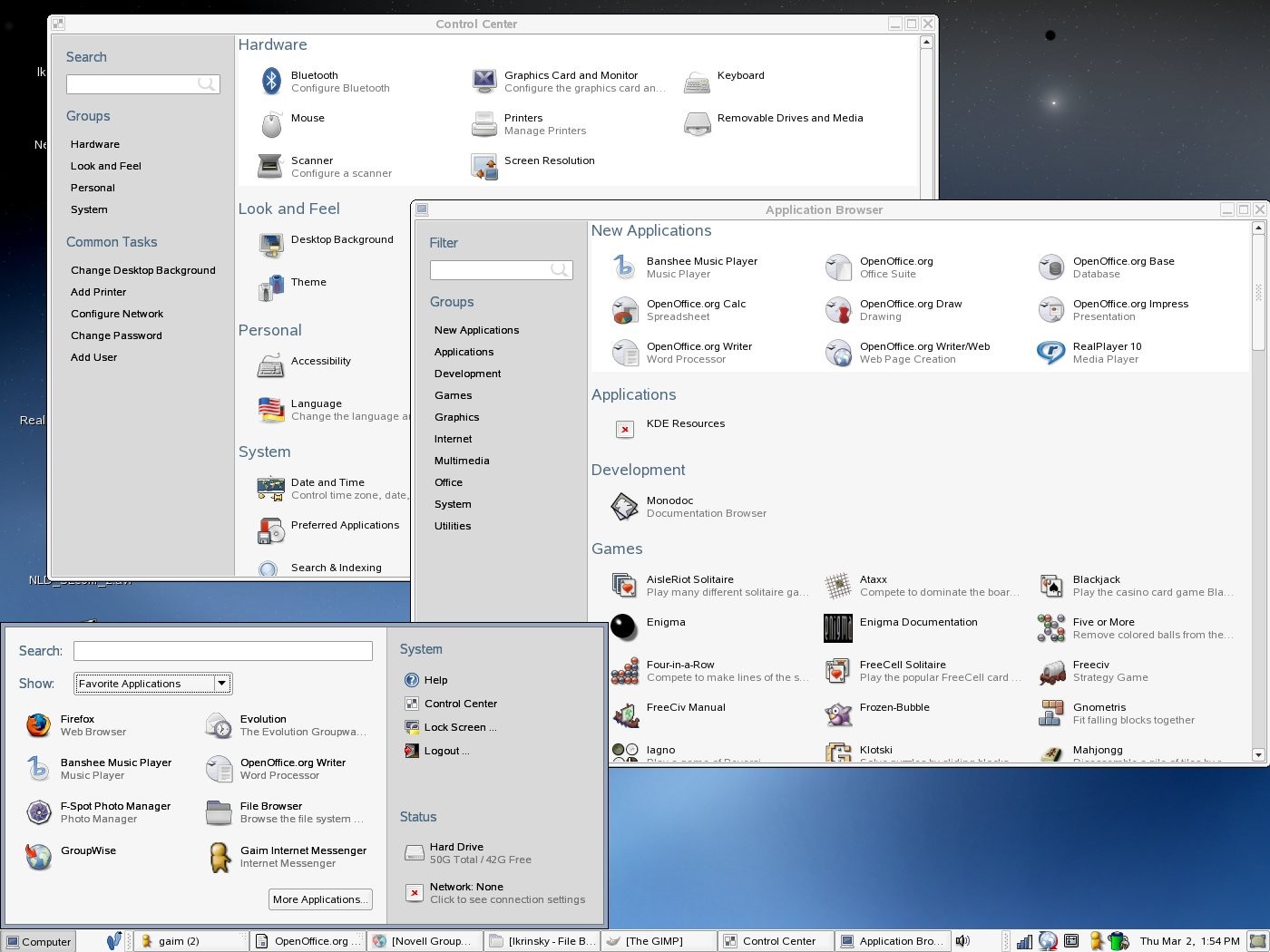Image resolution: width=1270 pixels, height=952 pixels.
Task: Launch OpenOffice.org Office Suite icon
Action: click(x=838, y=267)
